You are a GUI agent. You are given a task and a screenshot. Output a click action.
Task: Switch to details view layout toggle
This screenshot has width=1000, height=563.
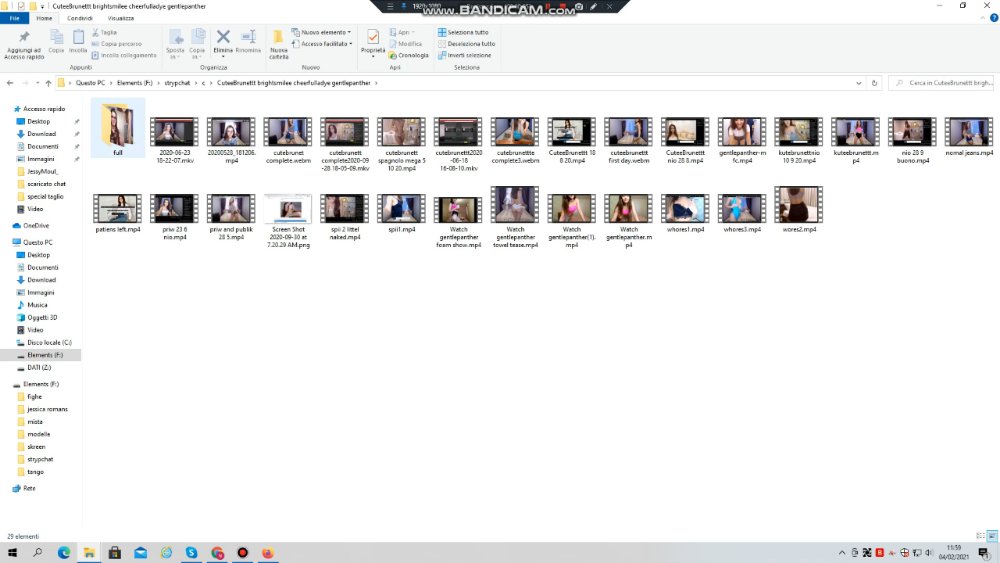(980, 536)
